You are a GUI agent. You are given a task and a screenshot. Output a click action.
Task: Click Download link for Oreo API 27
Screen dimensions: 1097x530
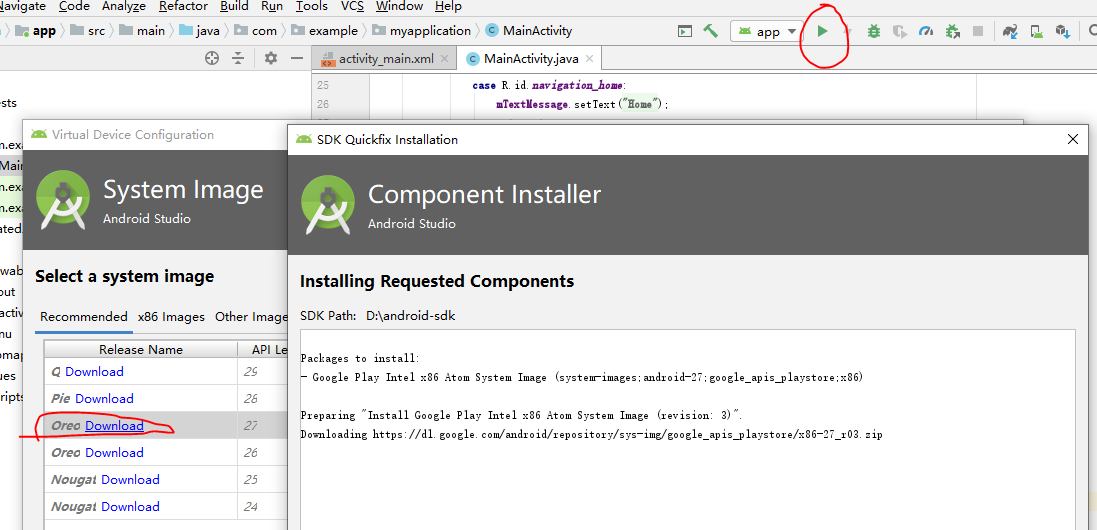click(115, 426)
